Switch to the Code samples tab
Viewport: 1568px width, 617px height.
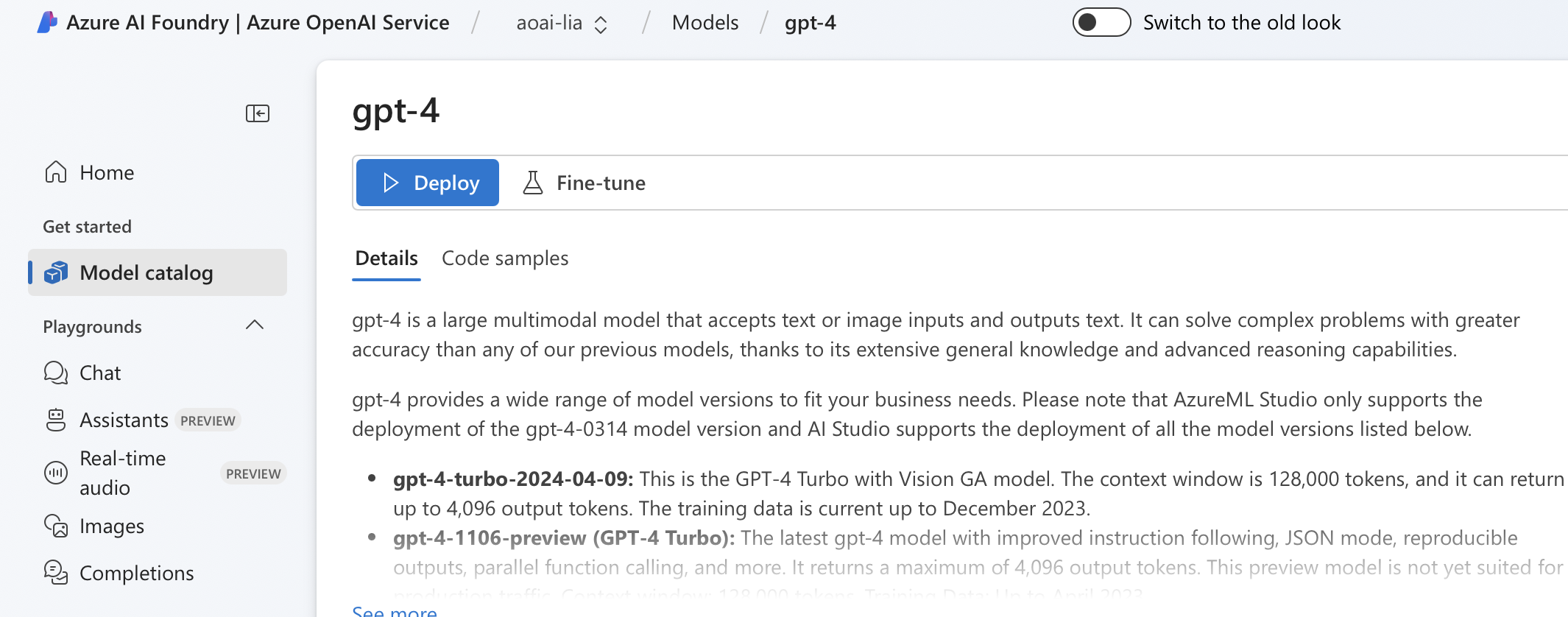coord(505,258)
